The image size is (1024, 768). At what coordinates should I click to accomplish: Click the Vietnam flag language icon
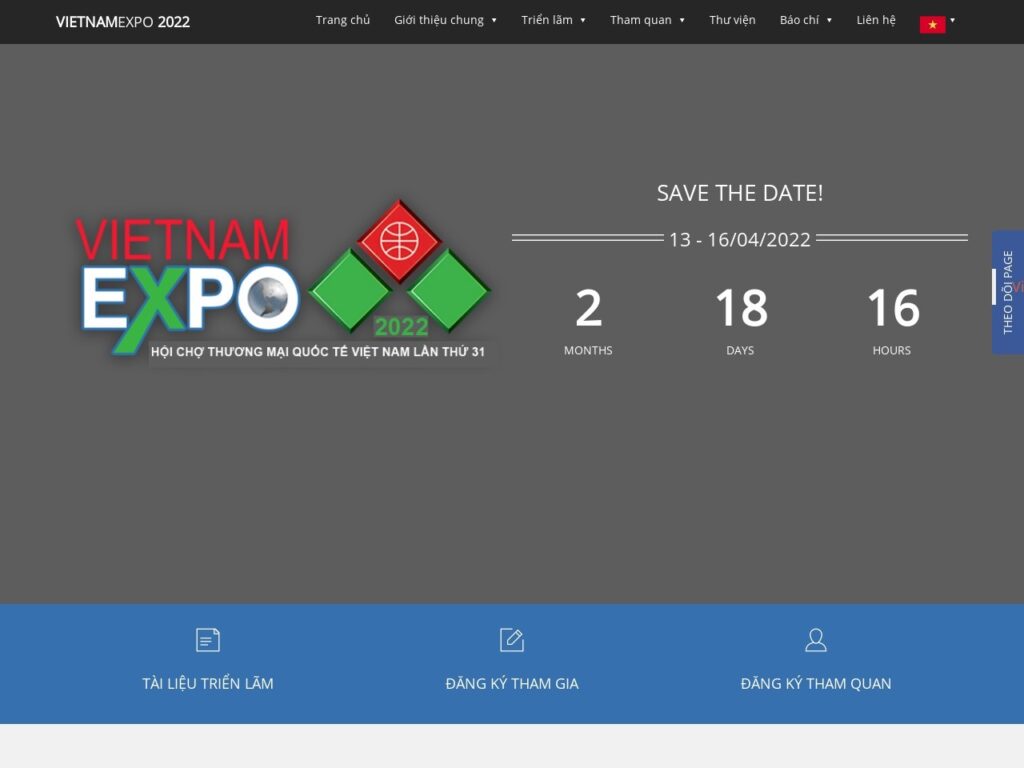[933, 25]
